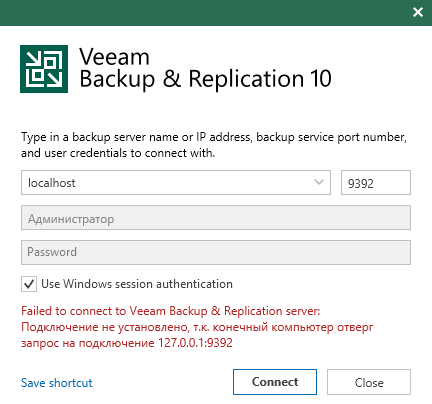This screenshot has height=404, width=432.
Task: Uncheck the Windows session authentication checkbox
Action: pos(29,284)
